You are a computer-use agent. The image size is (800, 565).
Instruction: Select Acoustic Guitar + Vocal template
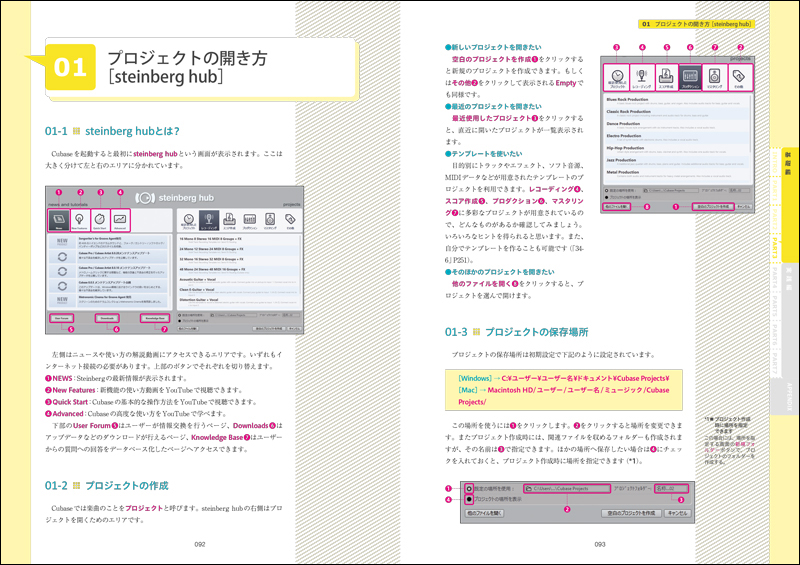pos(238,281)
